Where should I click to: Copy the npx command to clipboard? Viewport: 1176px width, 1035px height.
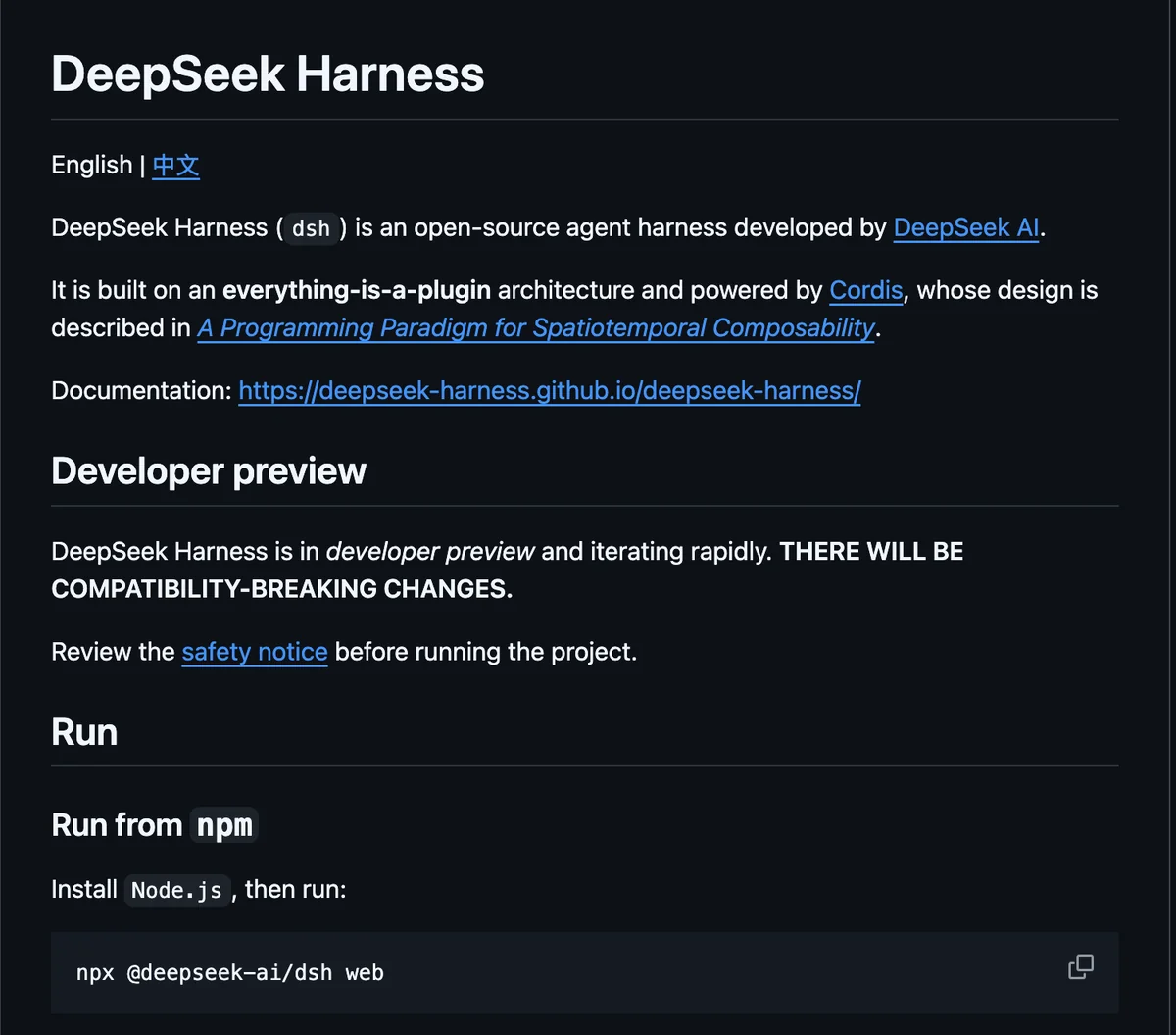coord(1080,967)
